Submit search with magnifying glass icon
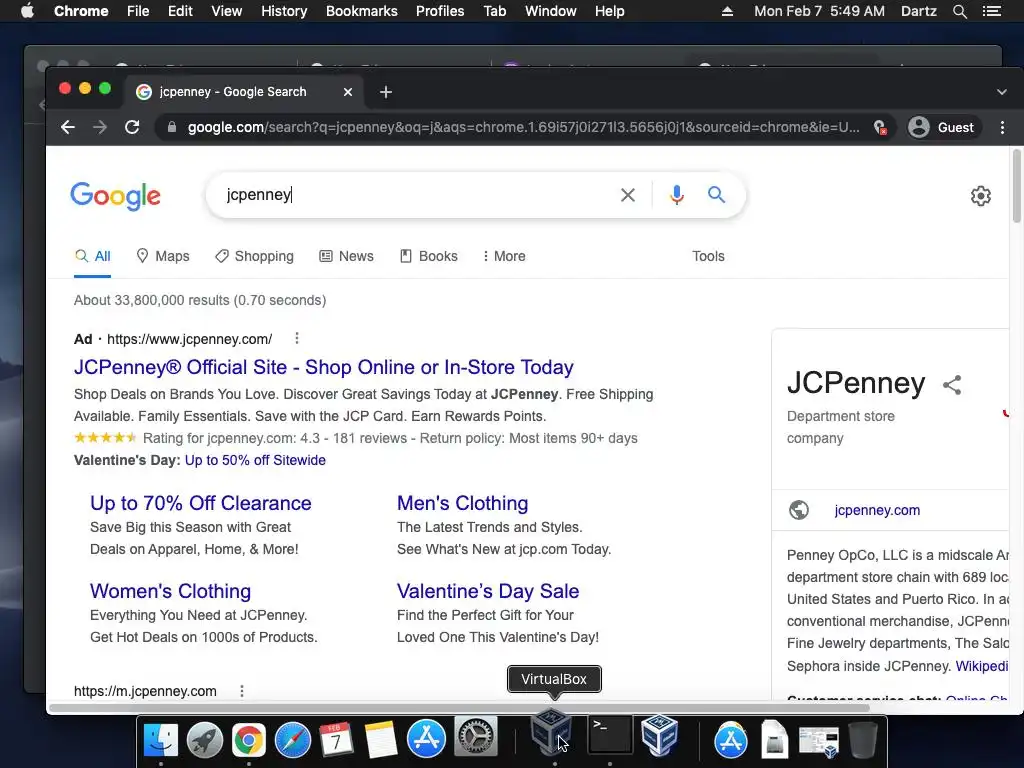 716,195
